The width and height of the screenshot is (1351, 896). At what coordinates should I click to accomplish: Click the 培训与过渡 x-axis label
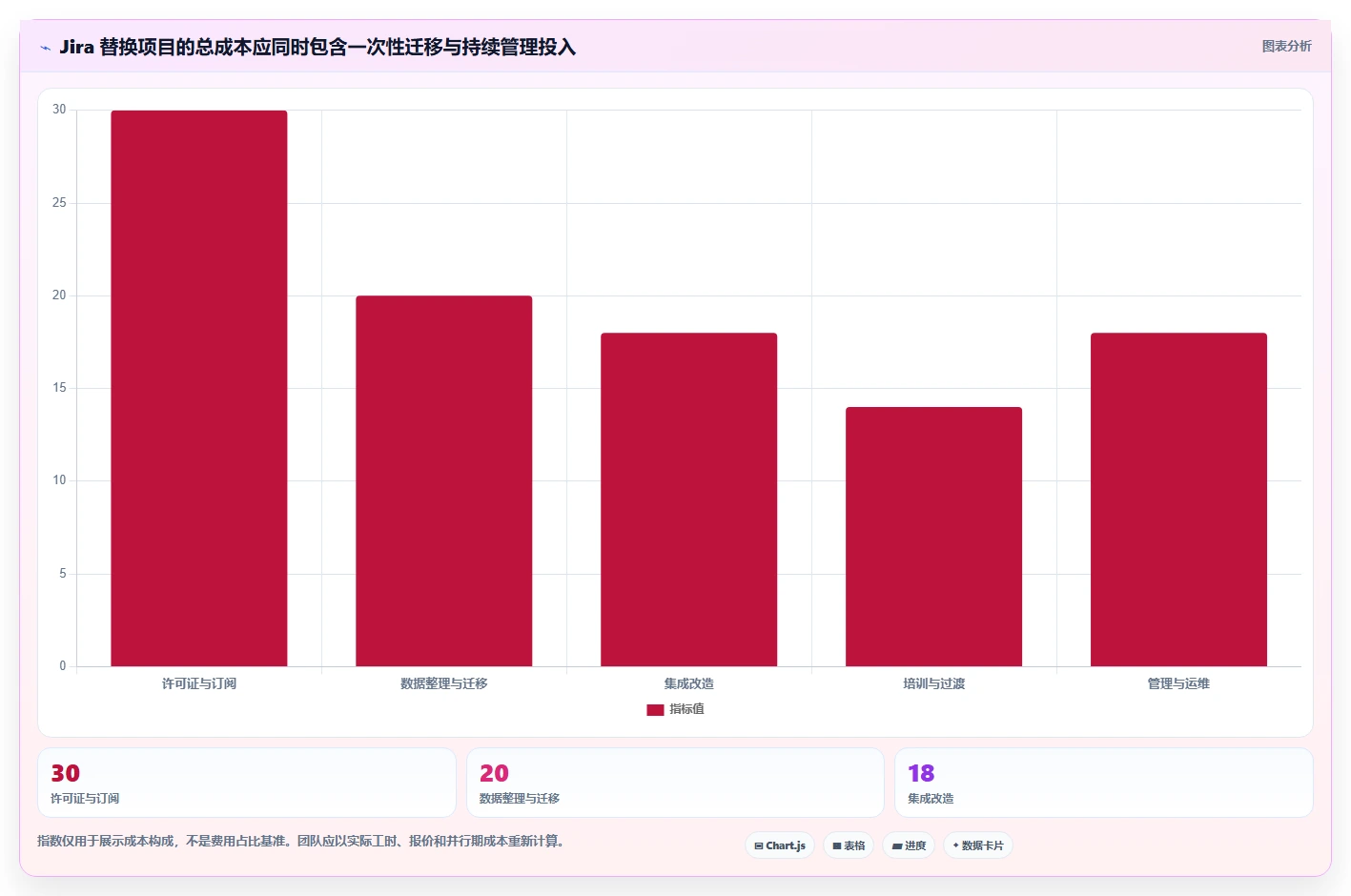click(934, 683)
